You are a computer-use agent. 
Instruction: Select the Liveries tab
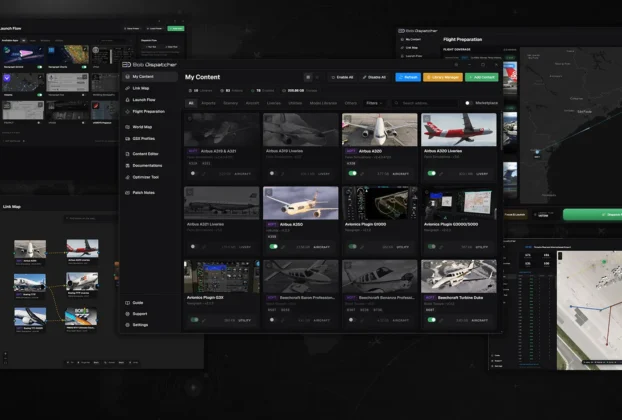274,103
